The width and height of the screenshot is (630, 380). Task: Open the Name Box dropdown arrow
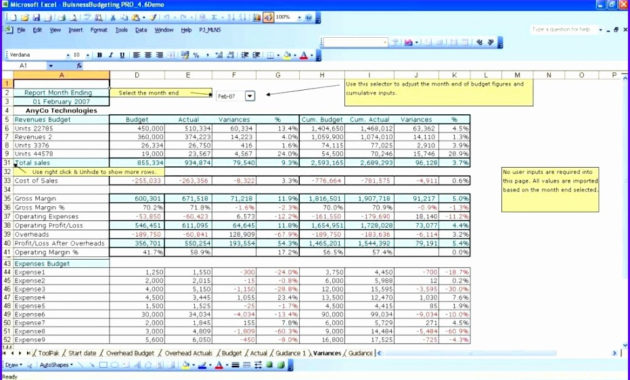51,65
